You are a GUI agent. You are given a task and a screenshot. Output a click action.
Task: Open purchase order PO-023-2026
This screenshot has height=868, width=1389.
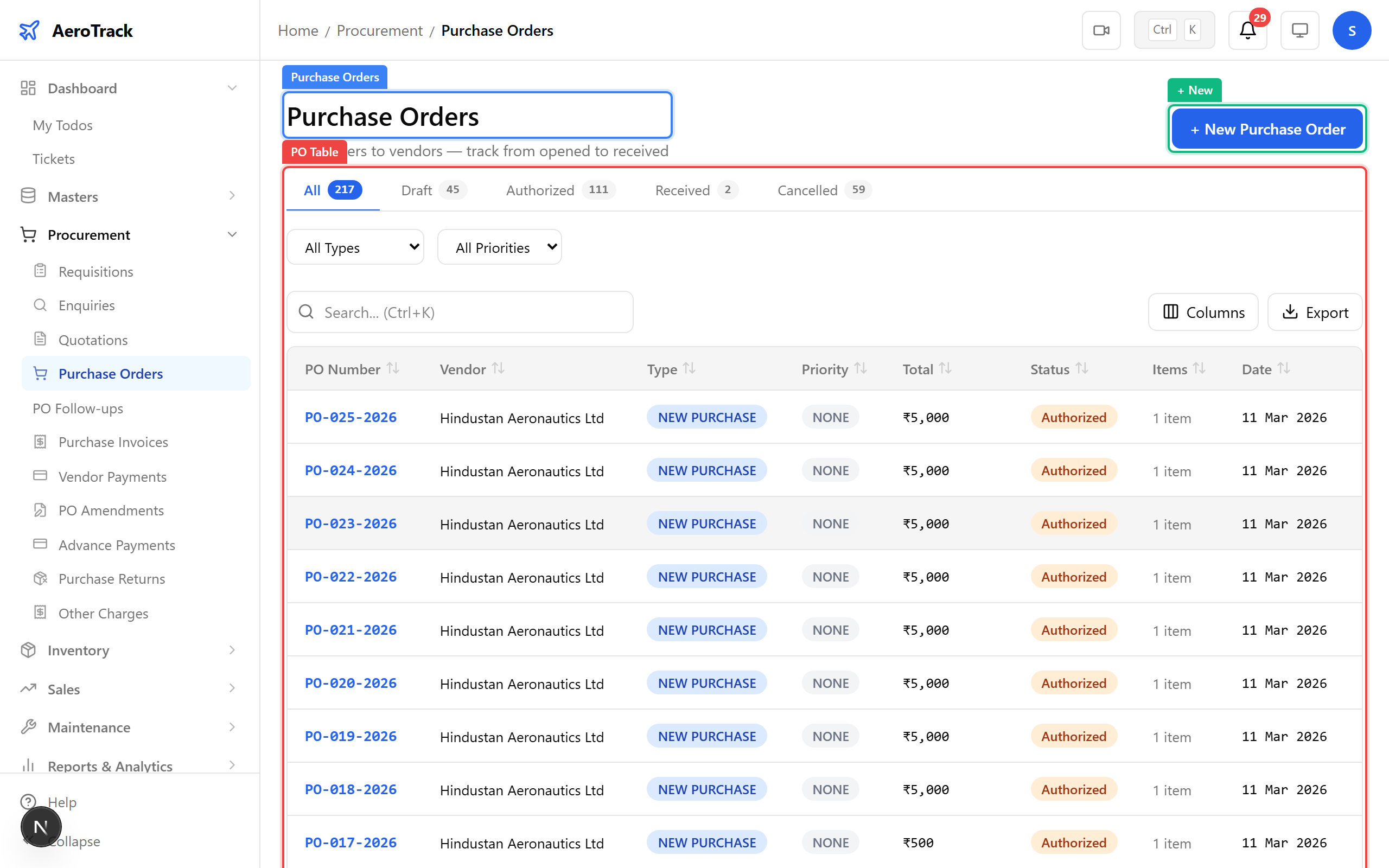350,523
